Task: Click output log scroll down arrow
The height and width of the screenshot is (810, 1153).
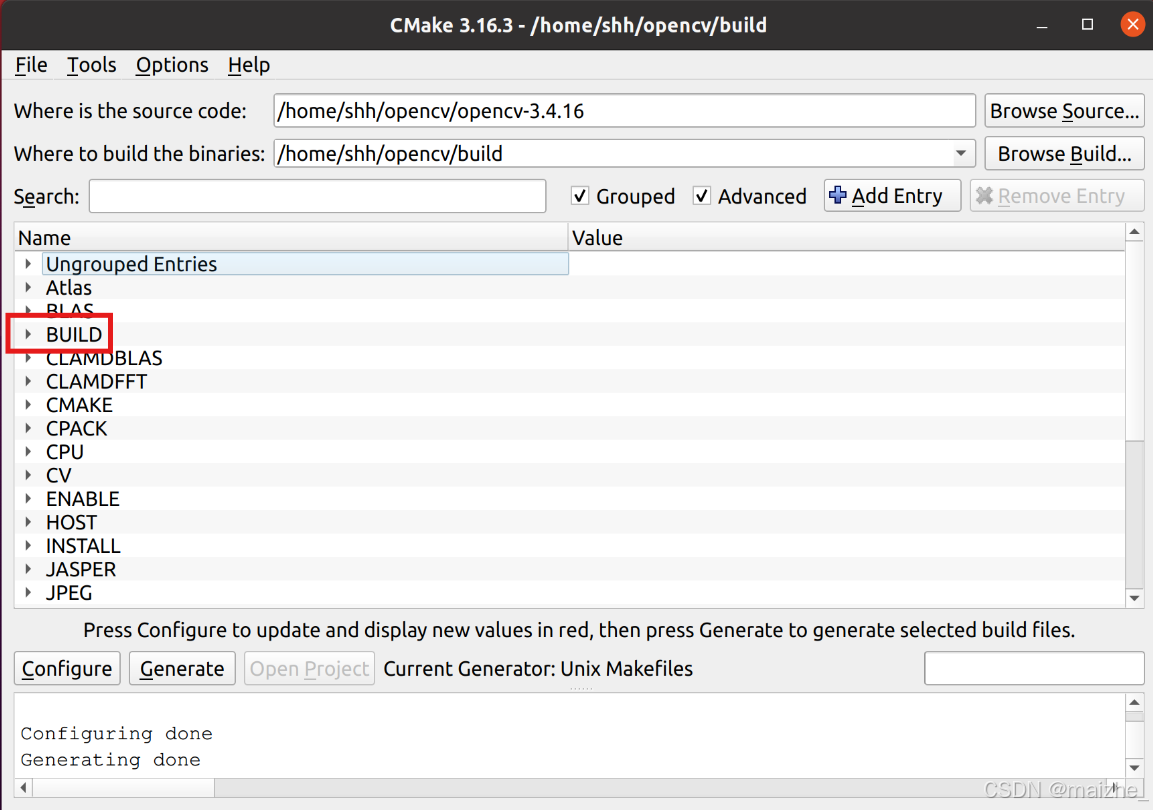Action: [x=1135, y=768]
